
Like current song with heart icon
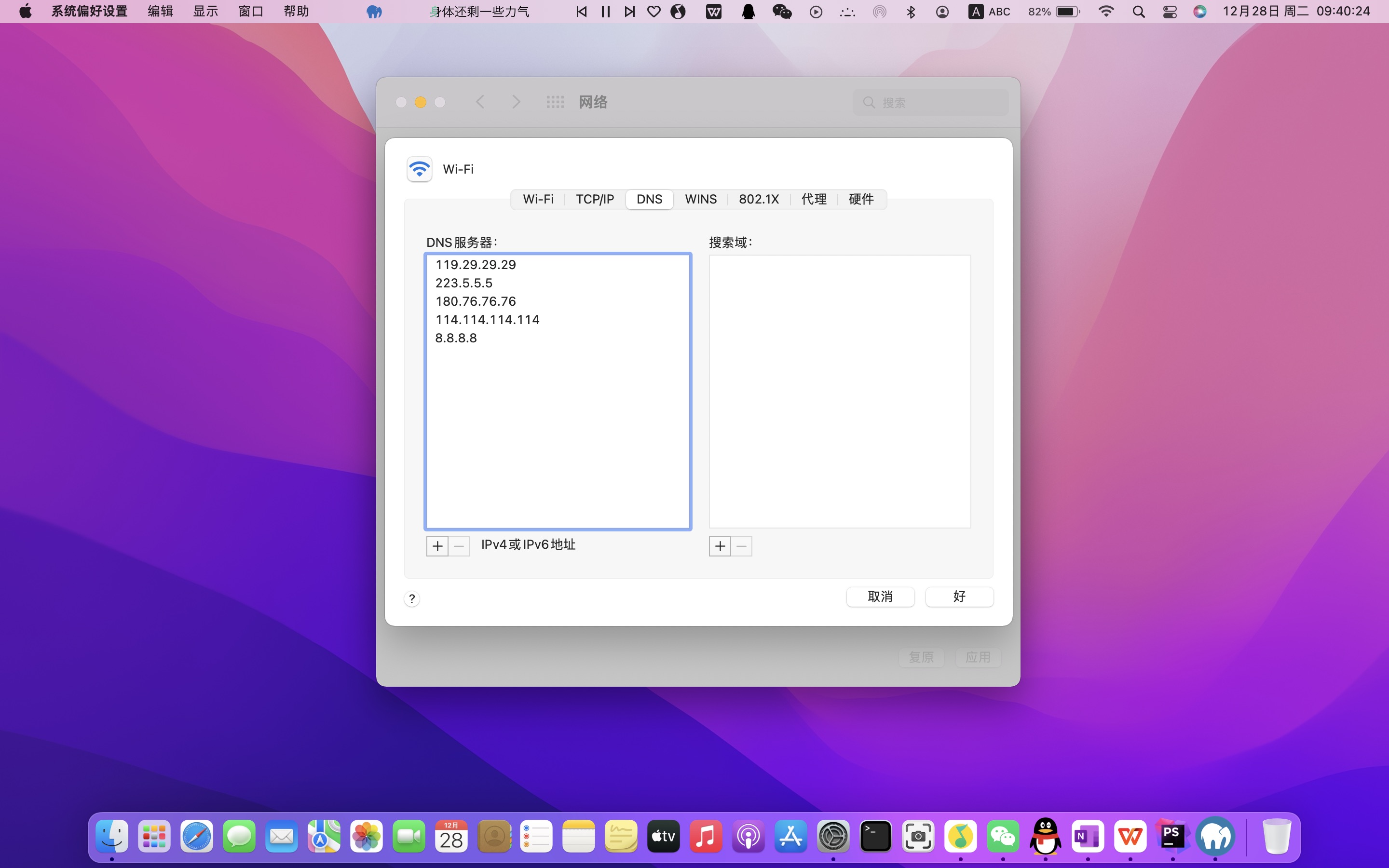coord(654,12)
